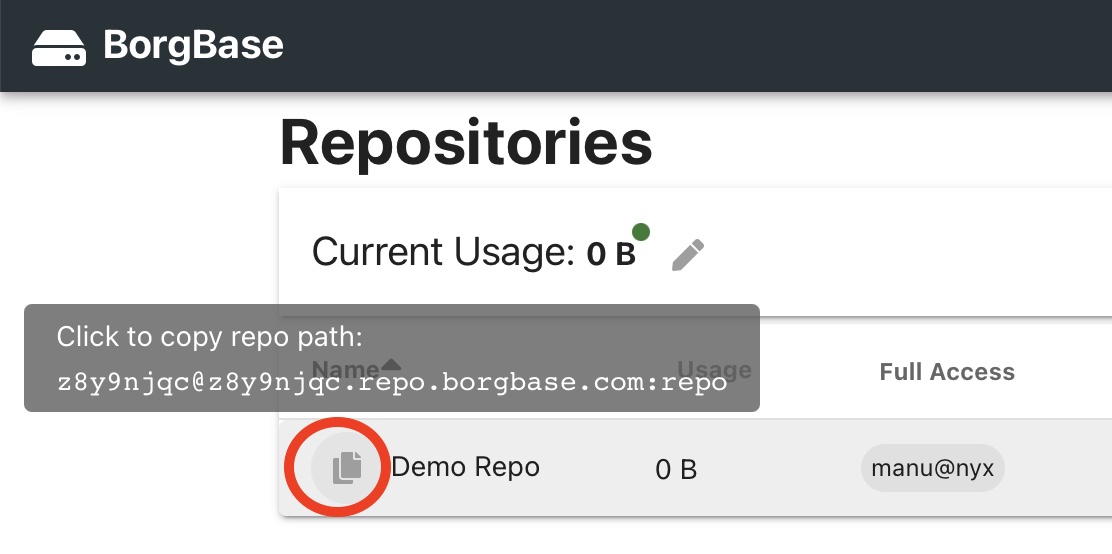Click the BorgBase server logo icon
This screenshot has width=1112, height=554.
point(59,47)
